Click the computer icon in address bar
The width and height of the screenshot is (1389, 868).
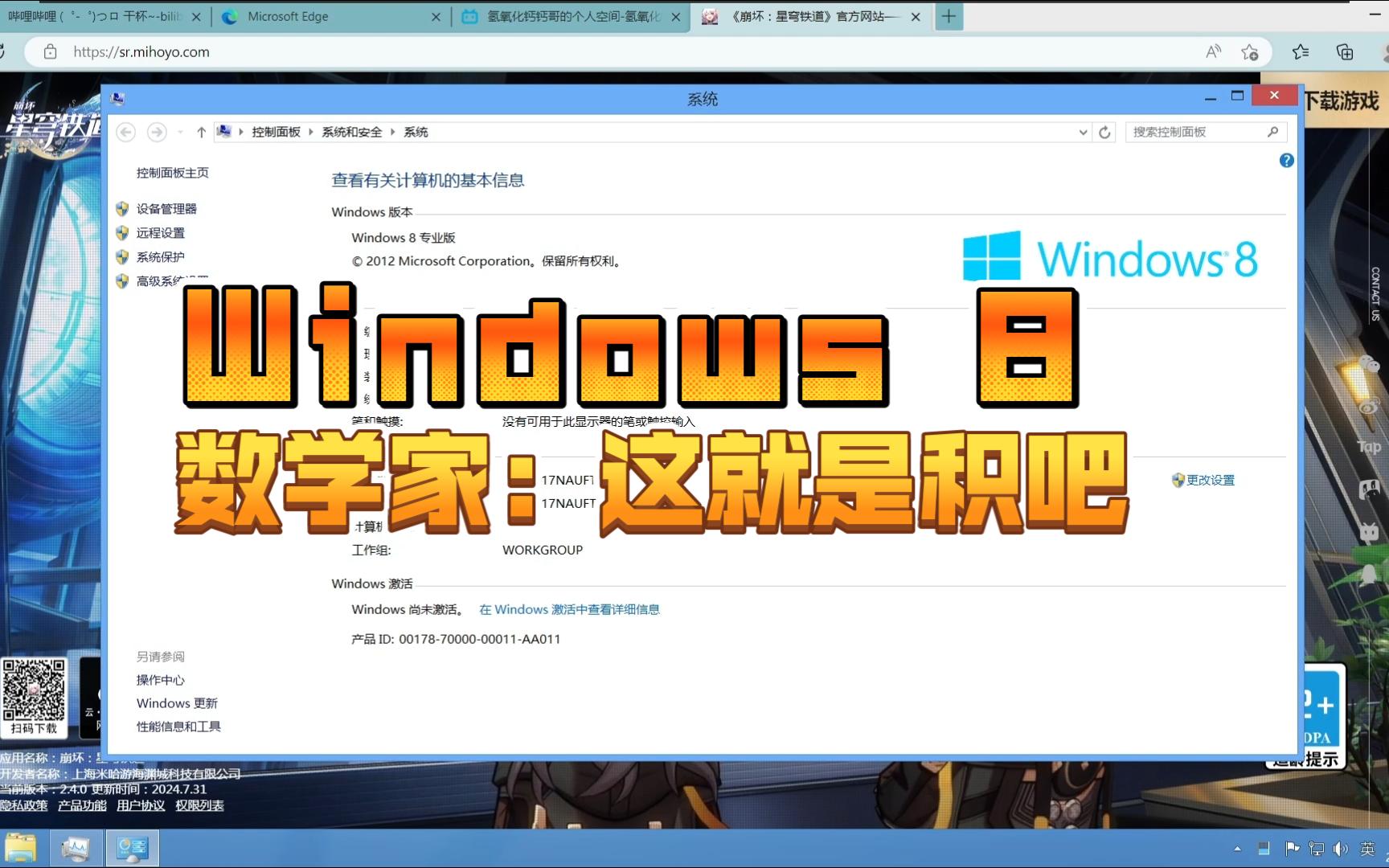224,132
